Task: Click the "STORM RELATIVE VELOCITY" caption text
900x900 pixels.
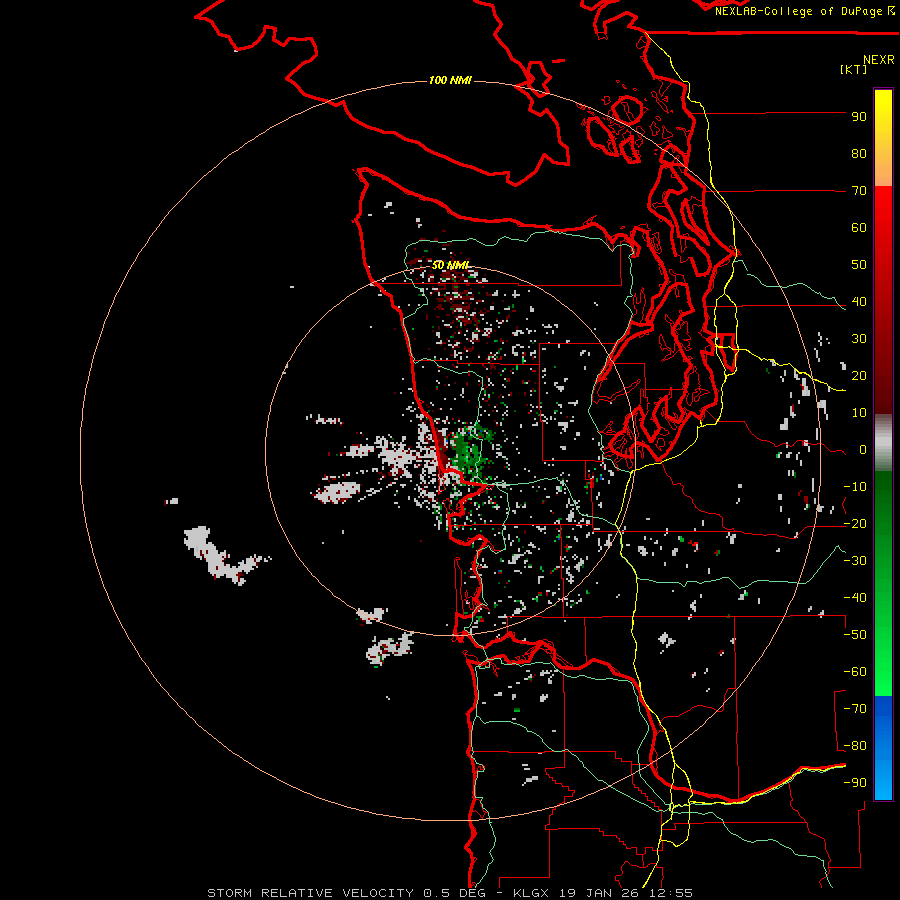Action: [x=312, y=893]
